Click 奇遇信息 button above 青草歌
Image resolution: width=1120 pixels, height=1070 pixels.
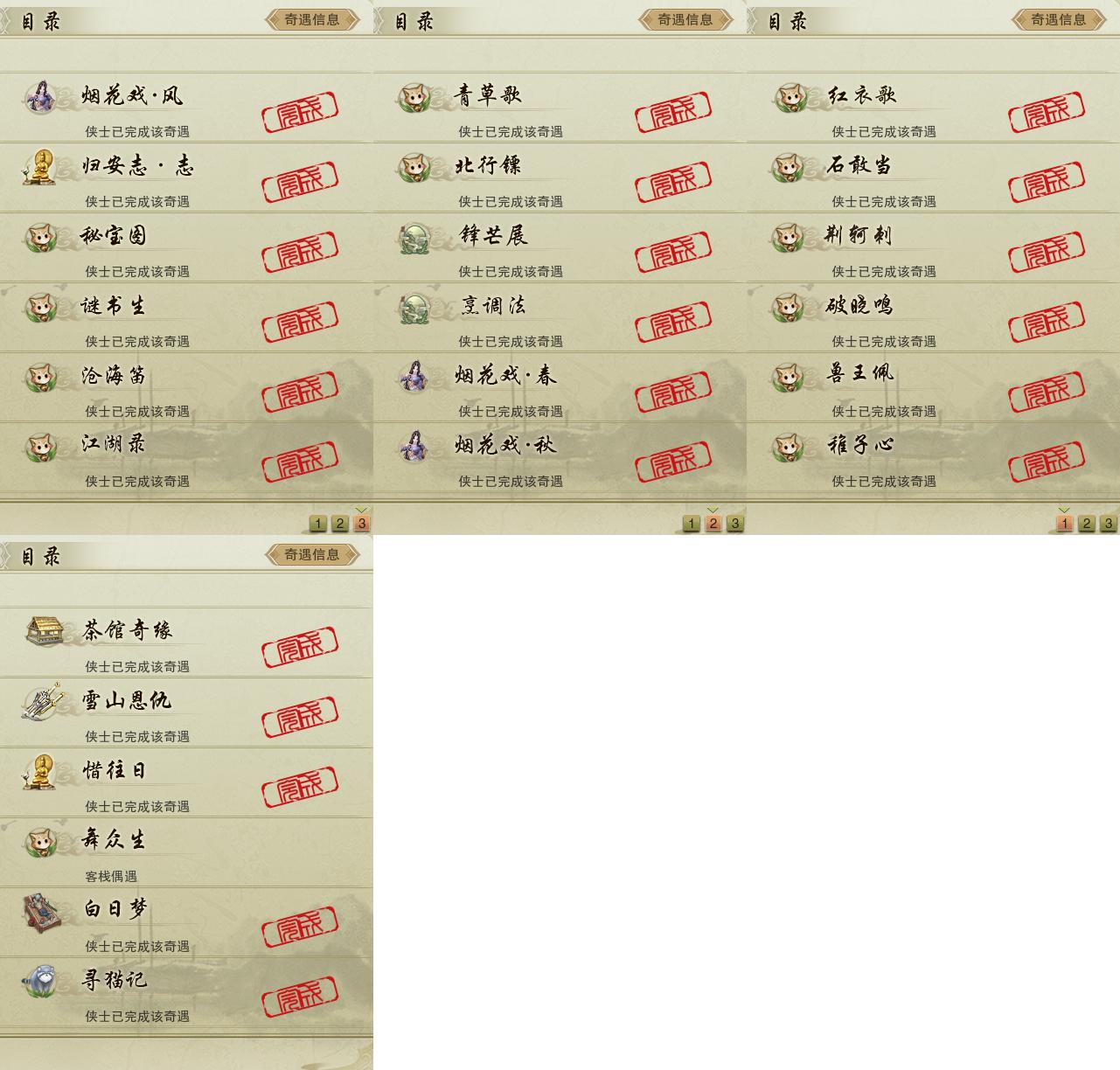coord(685,19)
